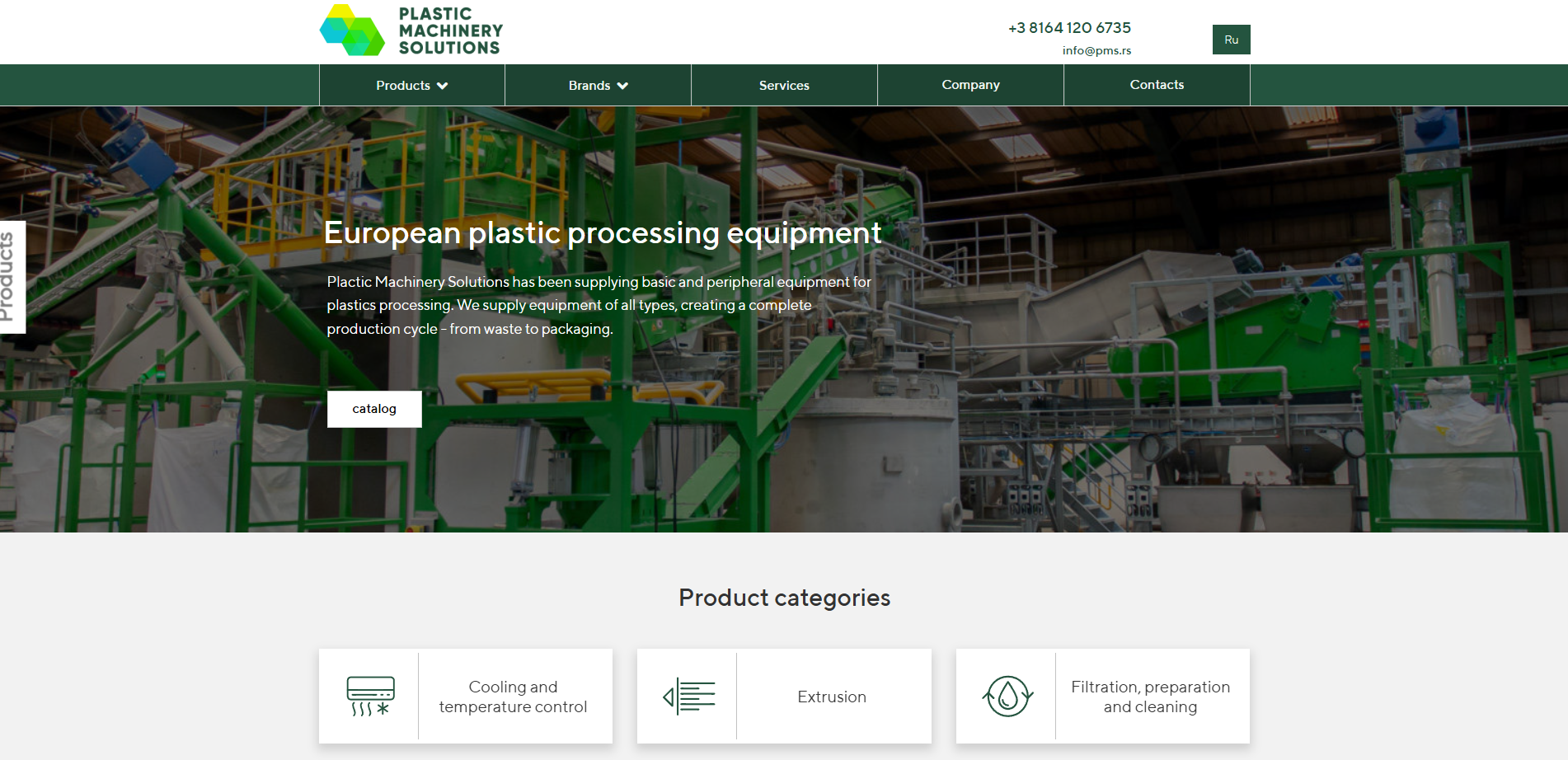Image resolution: width=1568 pixels, height=760 pixels.
Task: Switch site language to Russian
Action: click(x=1231, y=39)
